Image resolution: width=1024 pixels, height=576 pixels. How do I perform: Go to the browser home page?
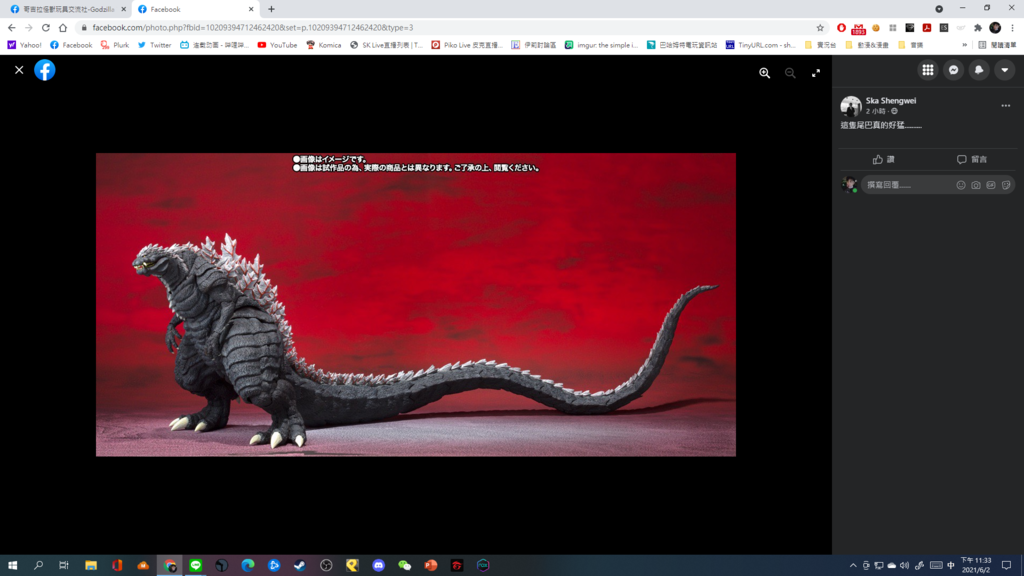coord(63,27)
